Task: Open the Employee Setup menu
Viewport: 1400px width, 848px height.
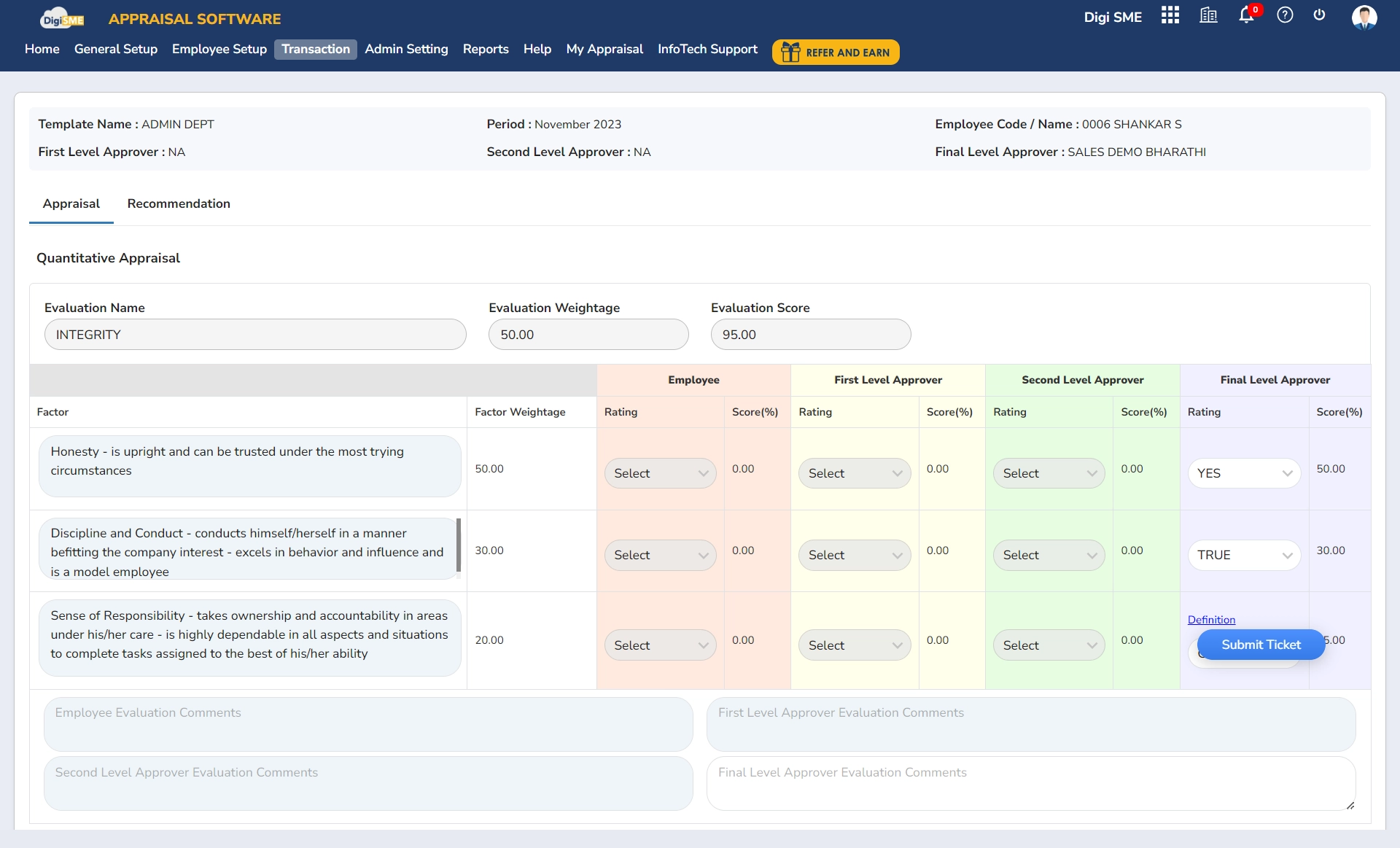Action: pos(219,49)
